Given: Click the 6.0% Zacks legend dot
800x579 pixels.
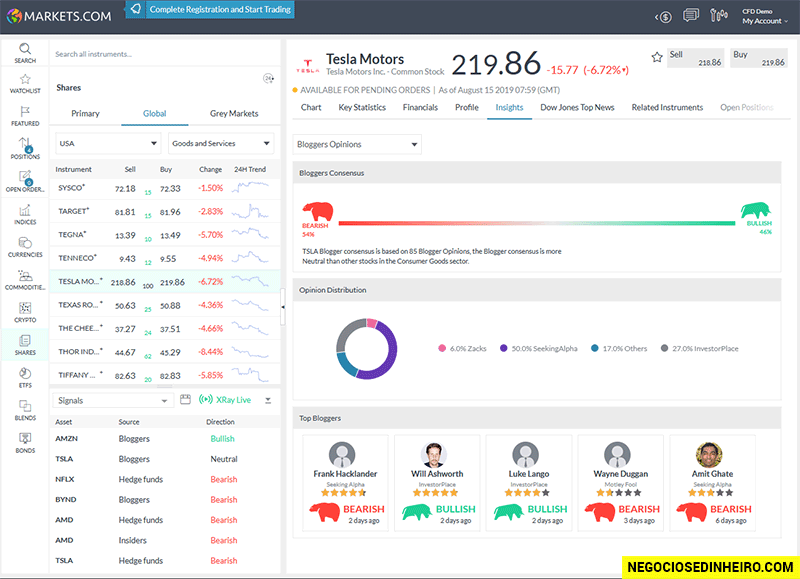Looking at the screenshot, I should point(442,348).
